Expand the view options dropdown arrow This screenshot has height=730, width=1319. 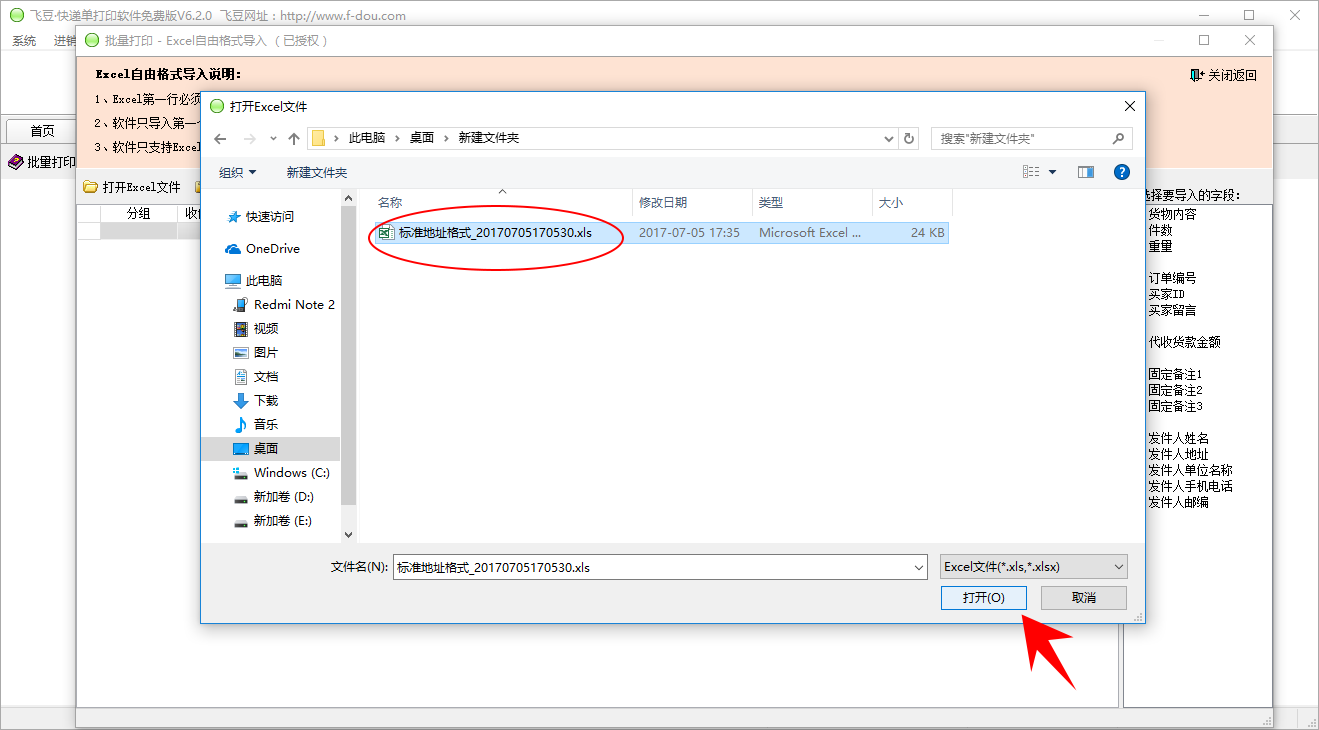[x=1052, y=173]
